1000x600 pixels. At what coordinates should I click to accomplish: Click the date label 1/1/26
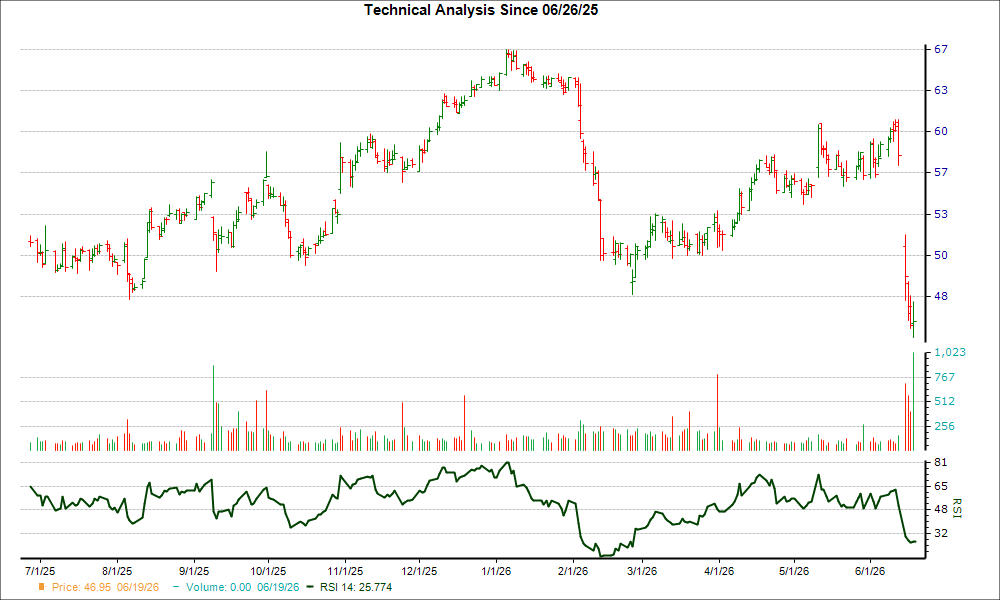pos(496,571)
